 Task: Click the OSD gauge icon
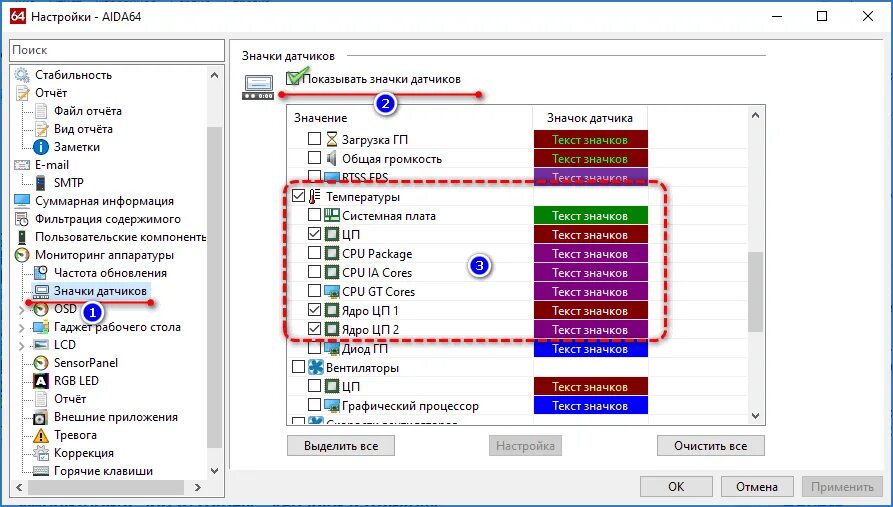(x=41, y=309)
